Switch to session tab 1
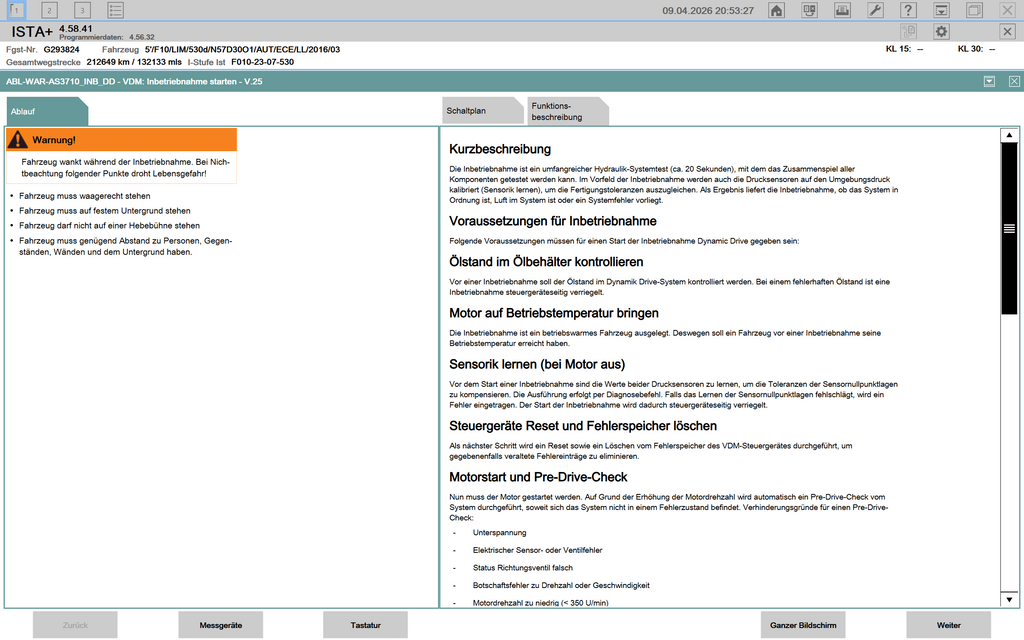Screen dimensions: 1024x640 [x=15, y=10]
